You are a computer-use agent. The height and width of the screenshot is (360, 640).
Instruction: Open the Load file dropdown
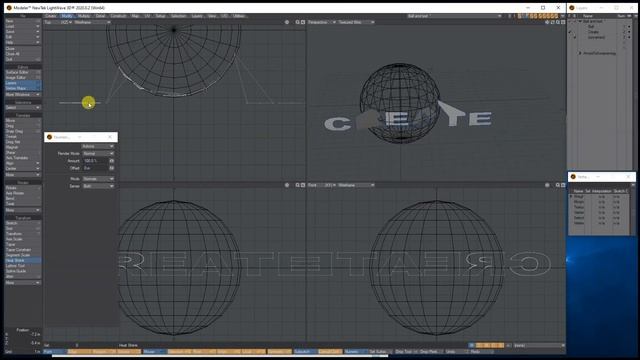point(23,26)
